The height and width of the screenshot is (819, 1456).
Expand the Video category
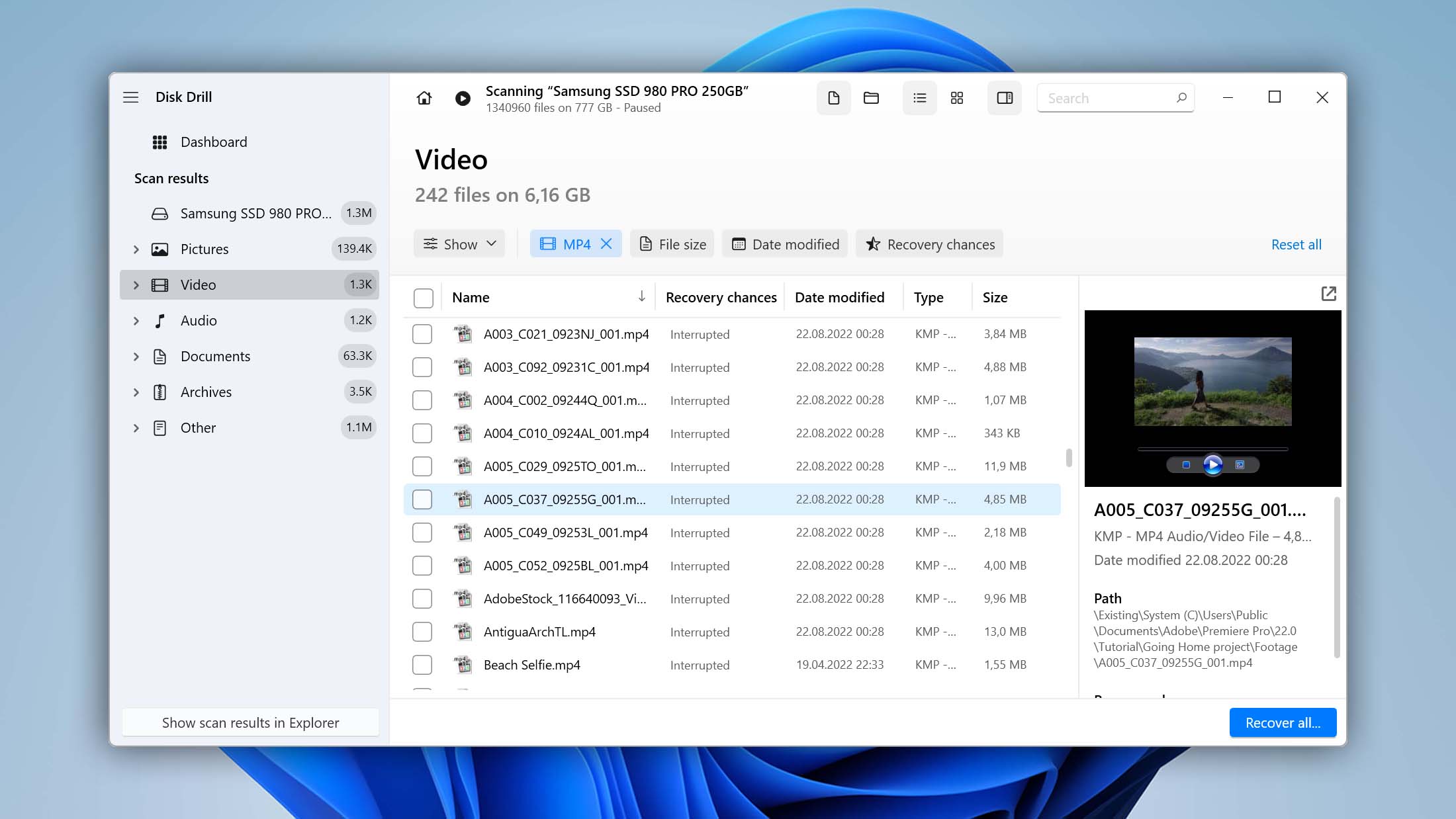tap(136, 285)
